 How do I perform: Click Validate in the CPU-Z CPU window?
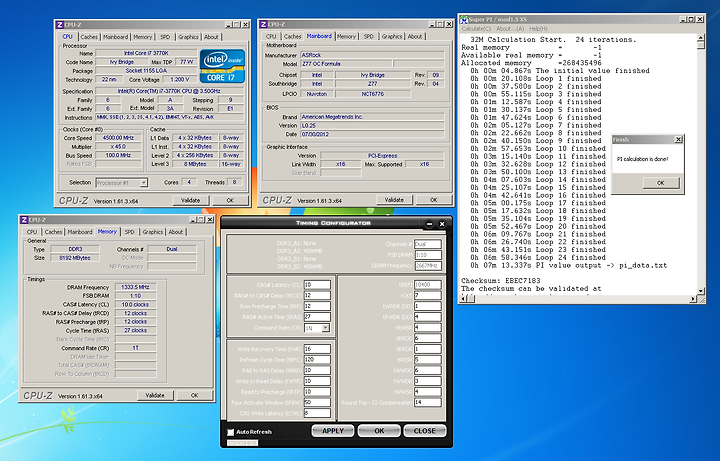191,200
